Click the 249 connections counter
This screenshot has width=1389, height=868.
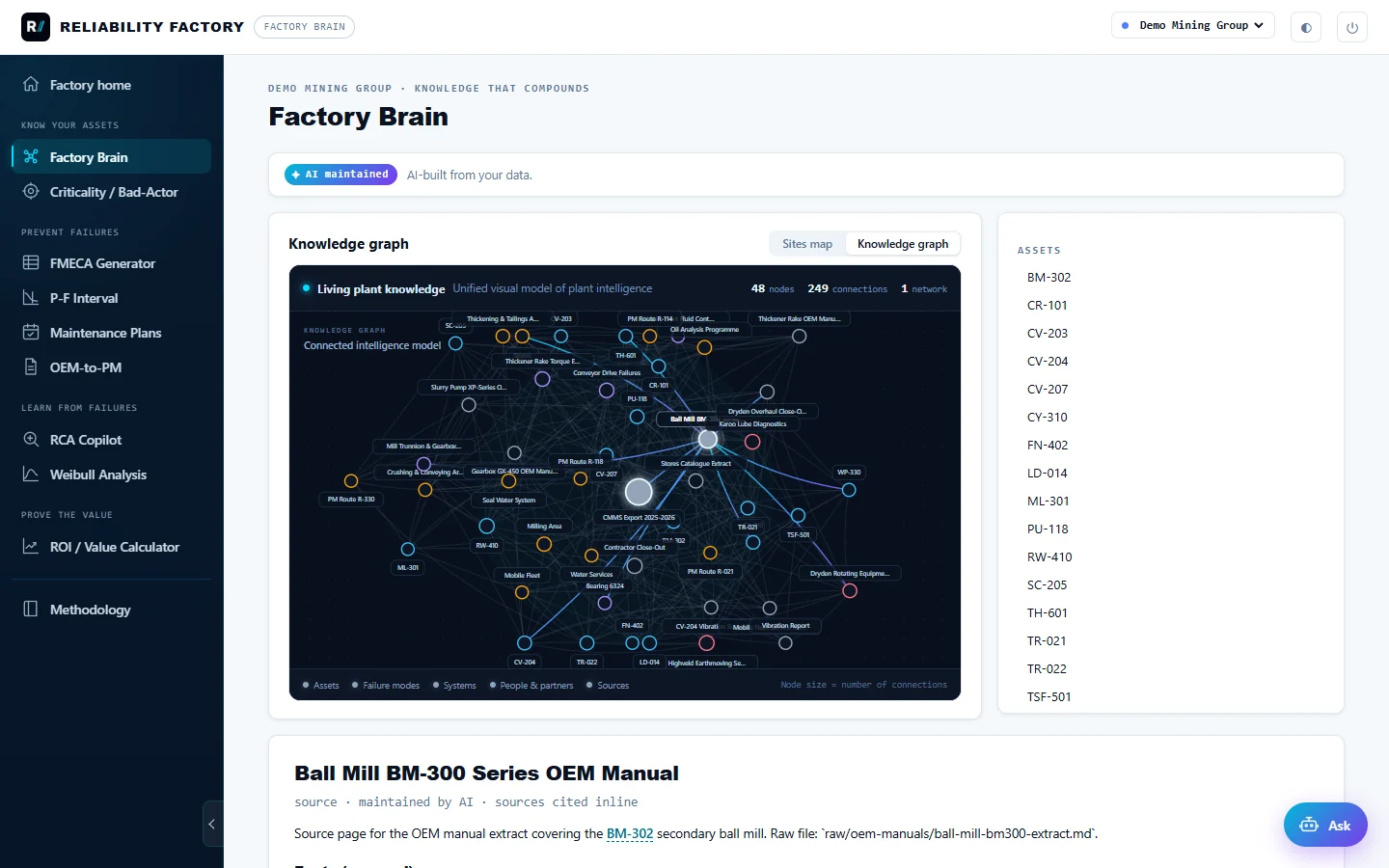(x=847, y=288)
